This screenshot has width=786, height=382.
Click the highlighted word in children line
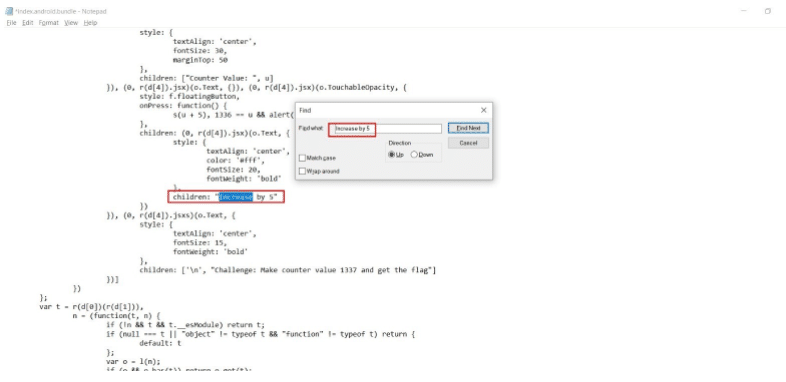tap(236, 197)
